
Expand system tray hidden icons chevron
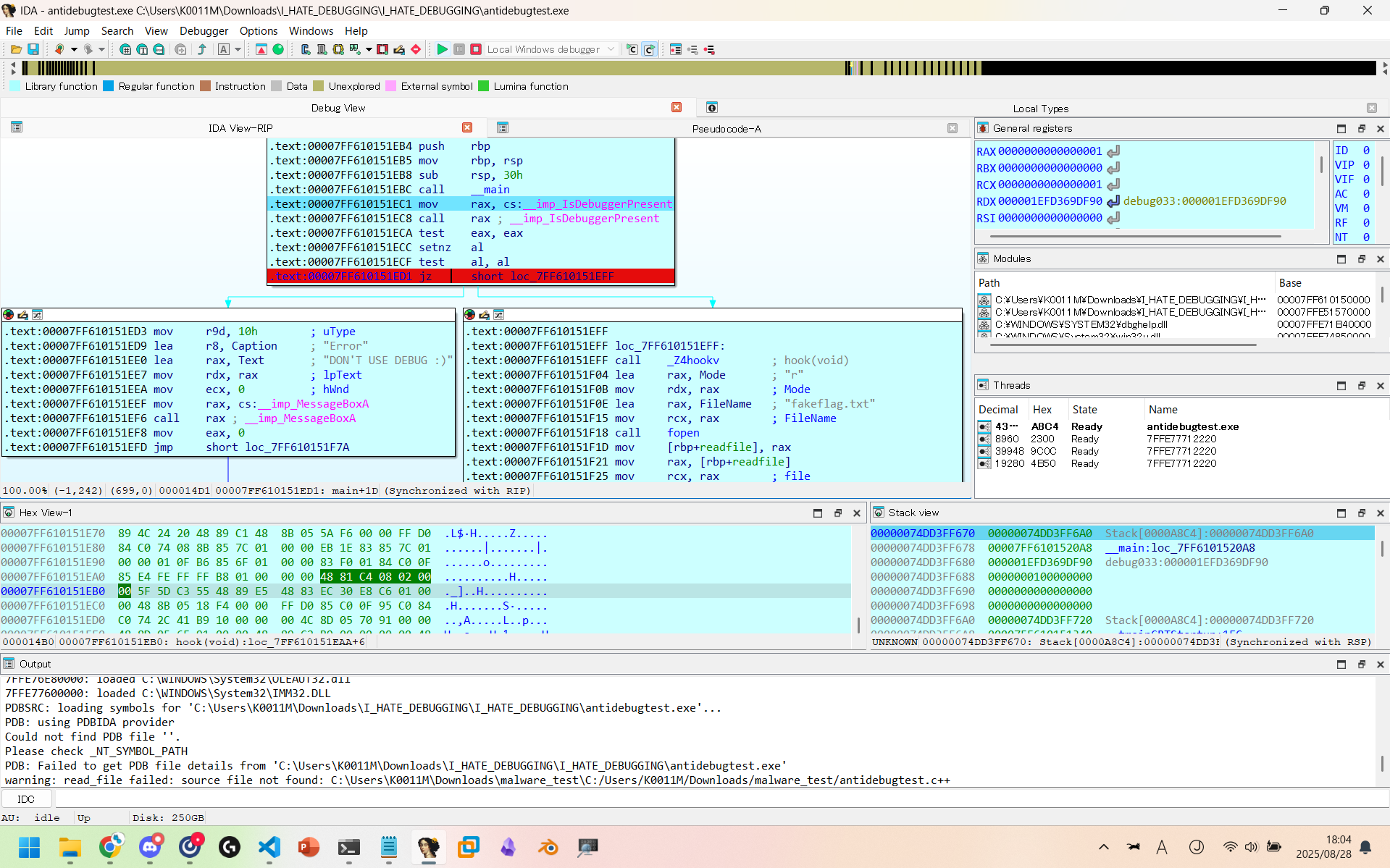click(x=1103, y=847)
